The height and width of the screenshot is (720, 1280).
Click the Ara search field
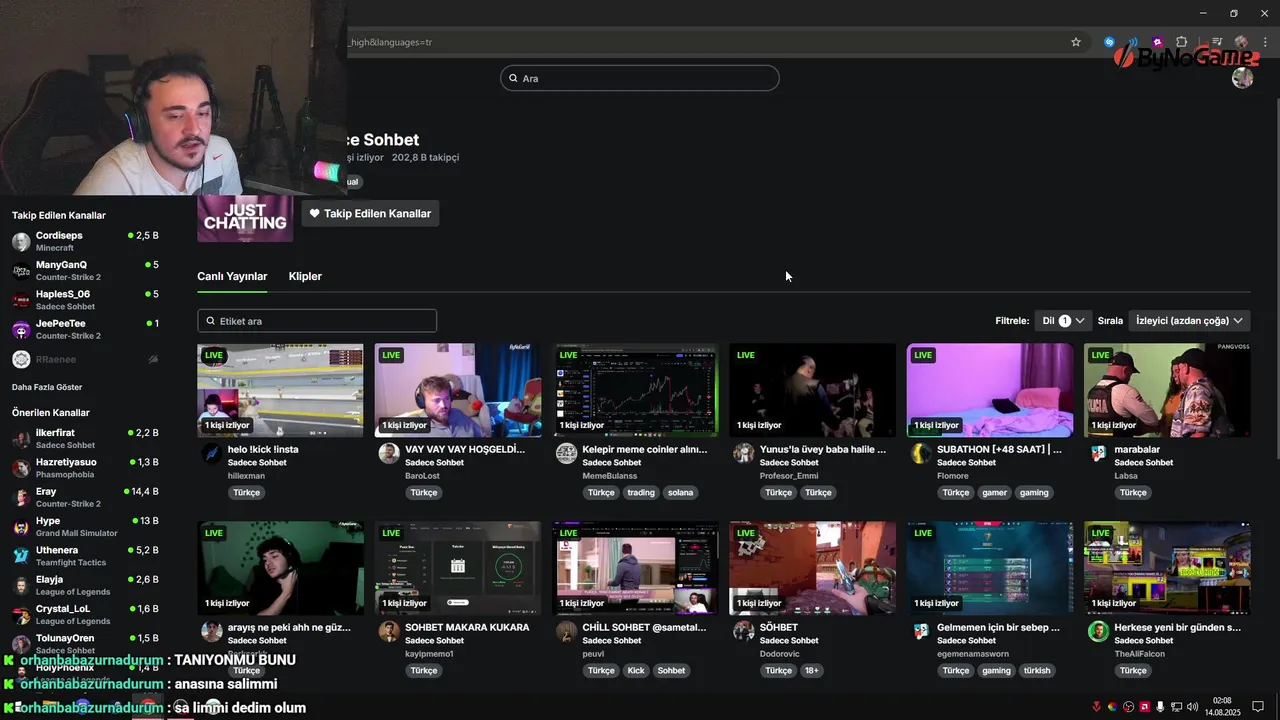640,78
